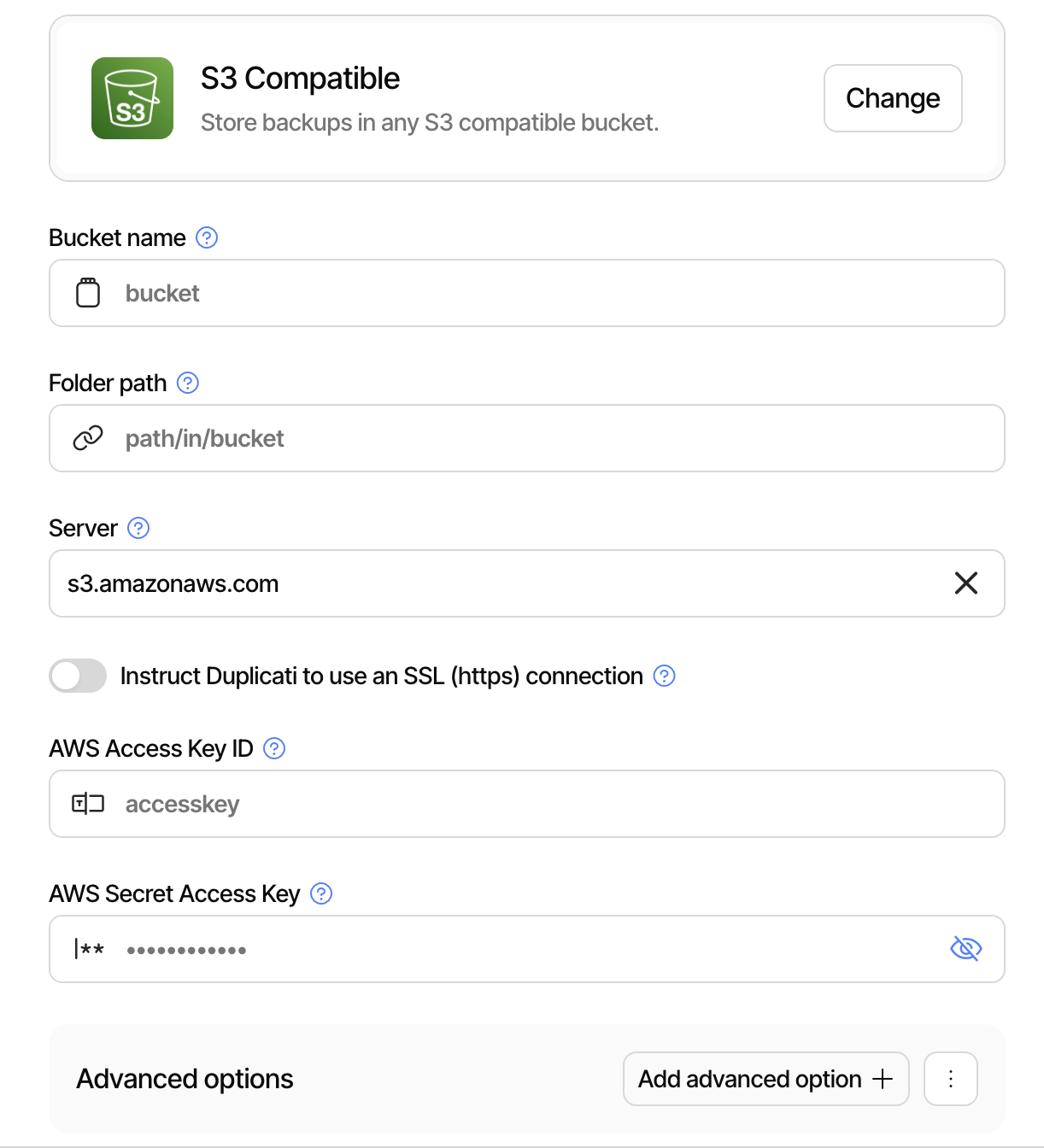Image resolution: width=1044 pixels, height=1148 pixels.
Task: Click the AWS Secret Access Key field
Action: tap(530, 949)
